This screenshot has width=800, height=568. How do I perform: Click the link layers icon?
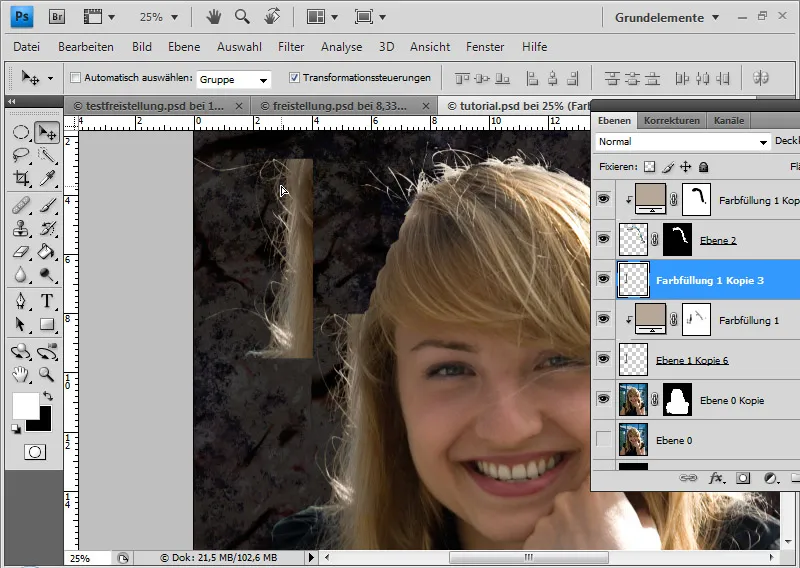[688, 478]
